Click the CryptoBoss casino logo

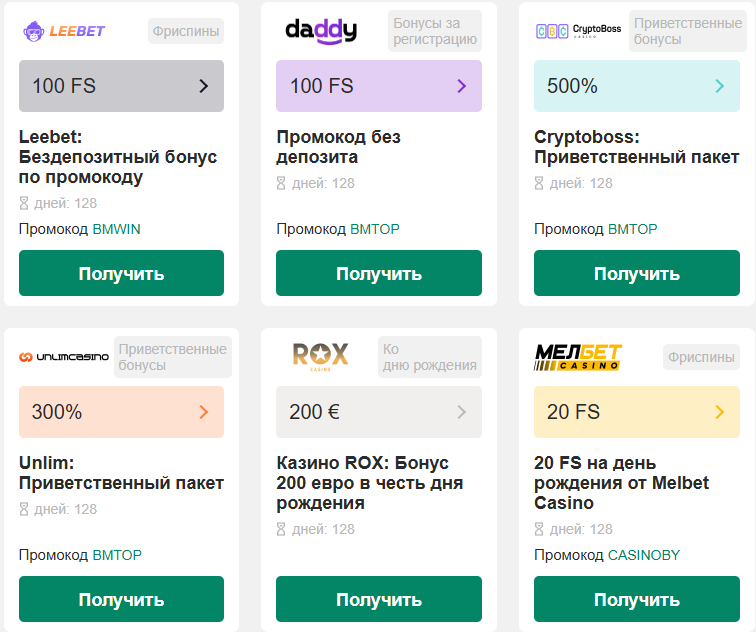[x=579, y=31]
